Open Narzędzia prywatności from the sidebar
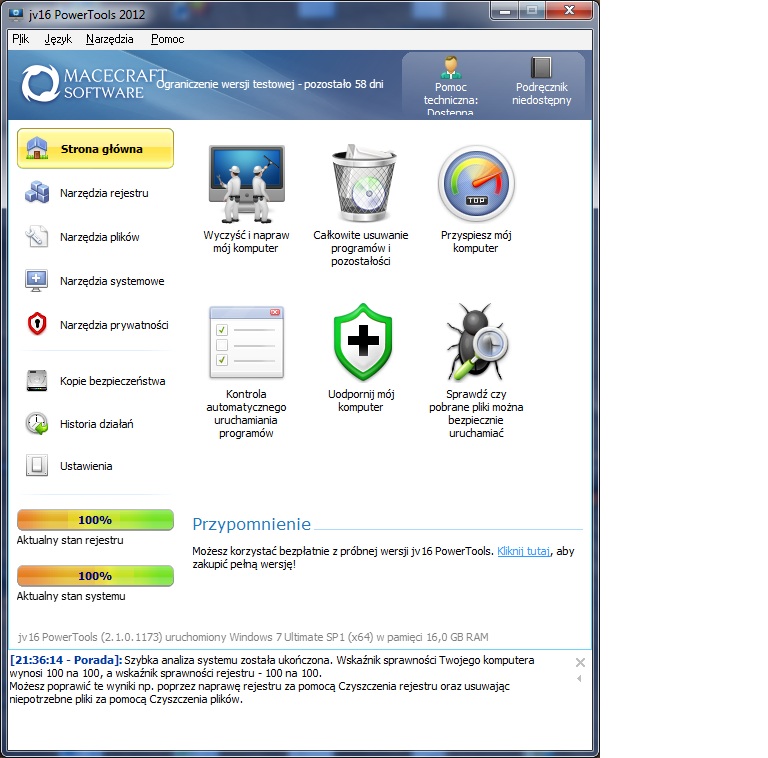Viewport: 768px width, 758px height. pyautogui.click(x=114, y=325)
